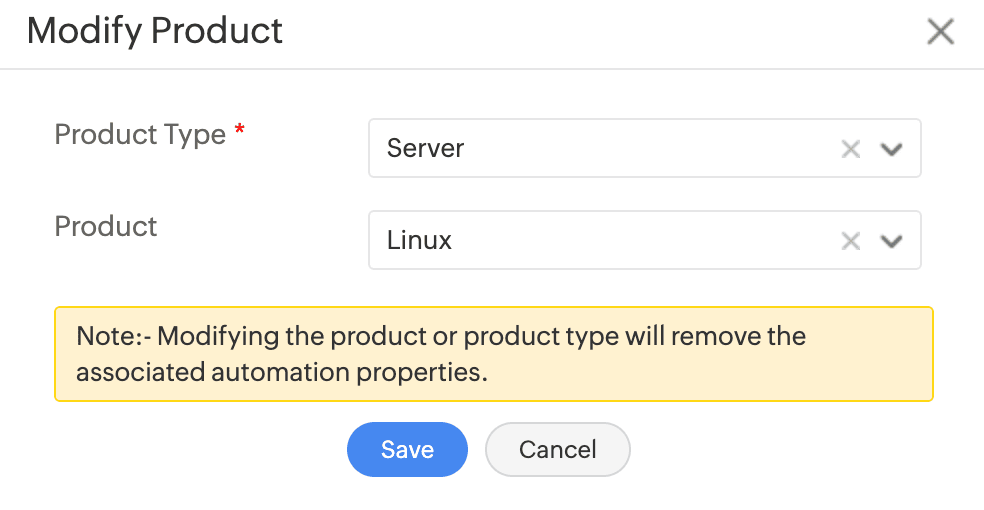The height and width of the screenshot is (510, 984).
Task: Click the red required asterisk
Action: (239, 132)
